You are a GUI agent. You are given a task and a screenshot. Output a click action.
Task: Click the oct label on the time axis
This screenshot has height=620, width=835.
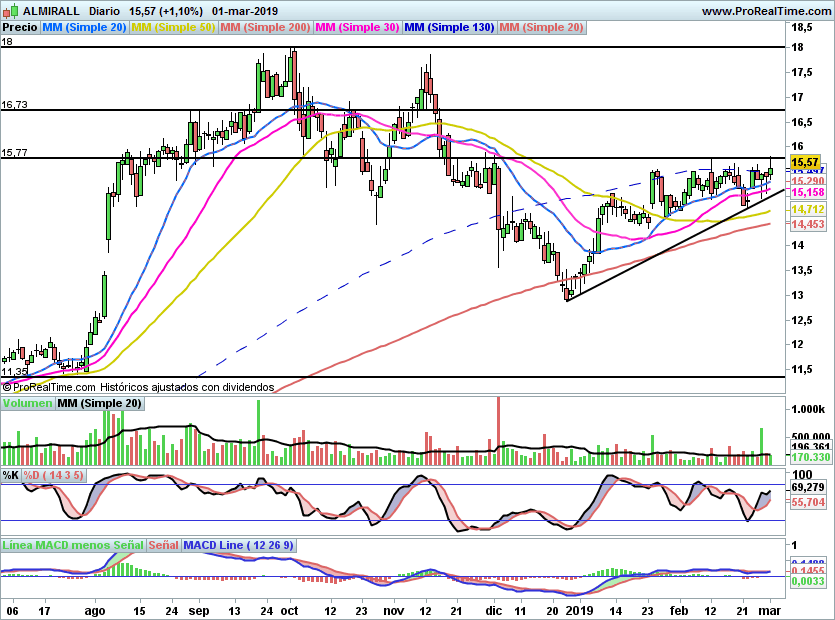pos(289,610)
